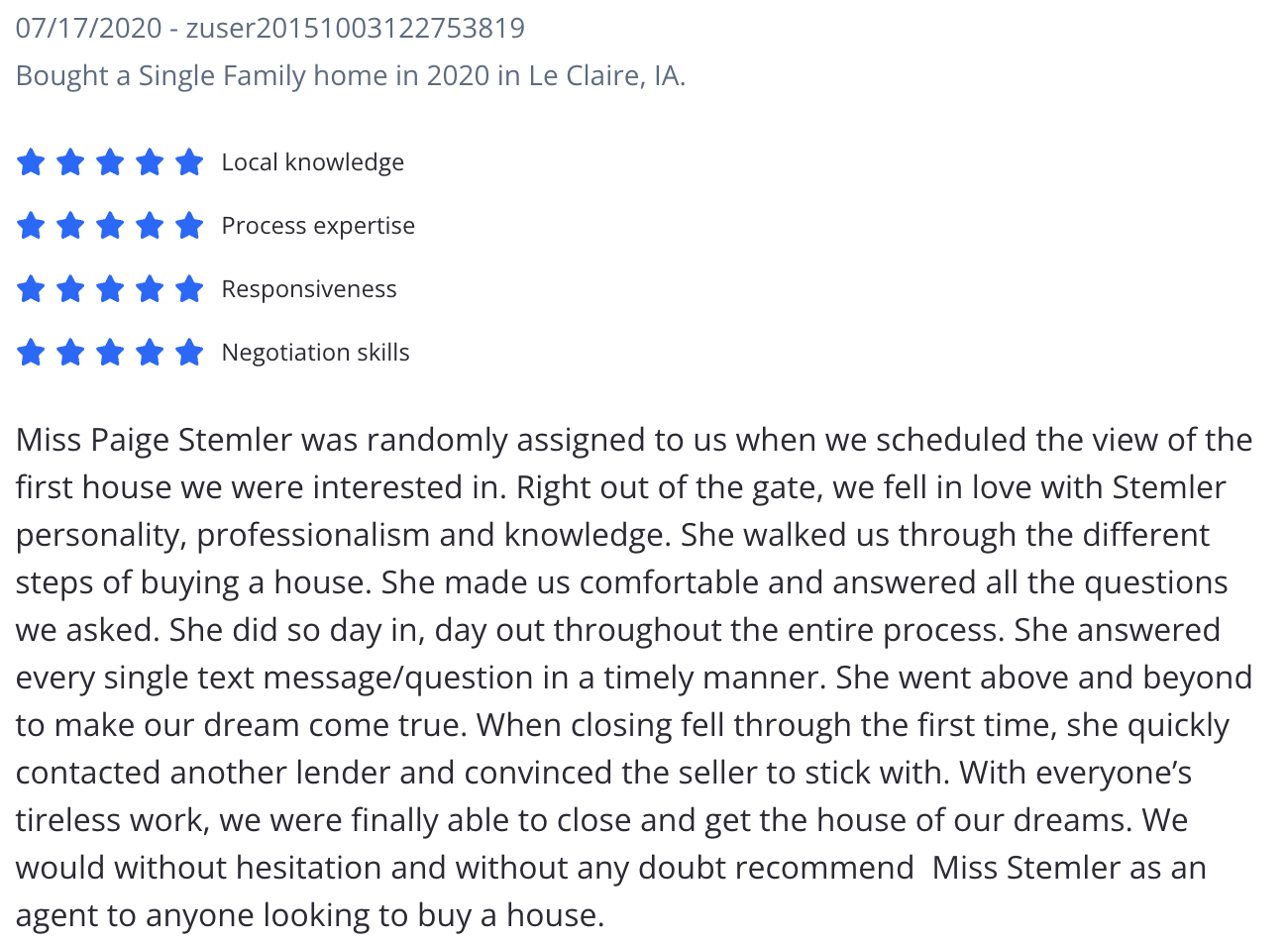
Task: Click the review date 07/17/2020
Action: point(88,28)
